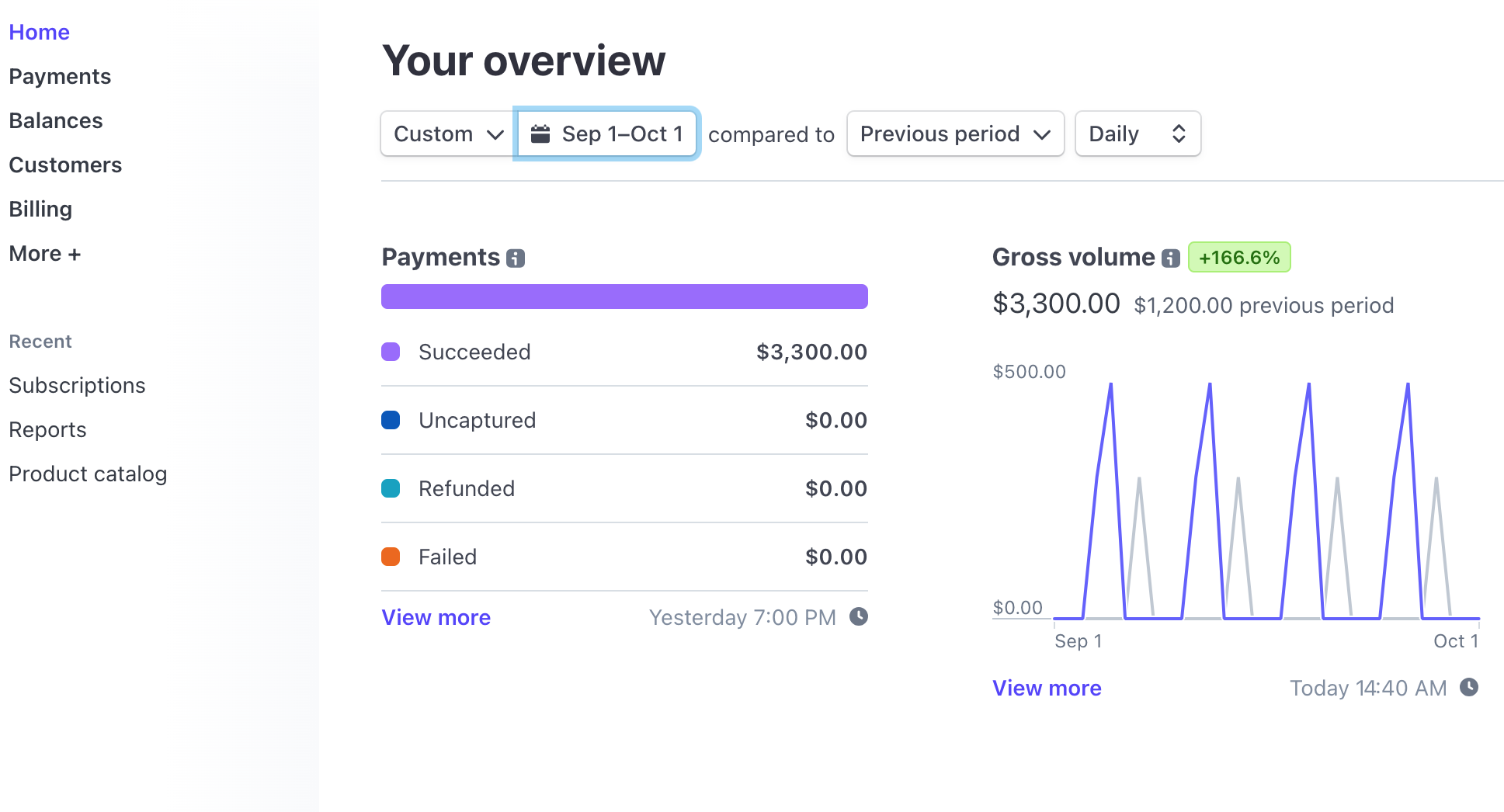This screenshot has width=1504, height=812.
Task: Click View more under Gross volume
Action: click(x=1047, y=689)
